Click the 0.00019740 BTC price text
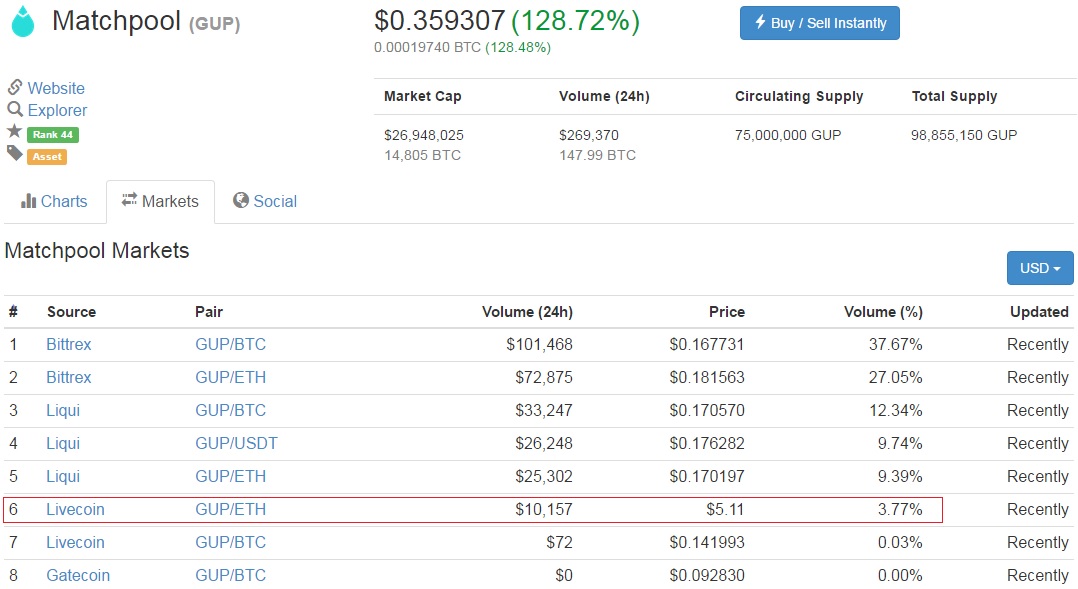The image size is (1078, 589). 427,47
